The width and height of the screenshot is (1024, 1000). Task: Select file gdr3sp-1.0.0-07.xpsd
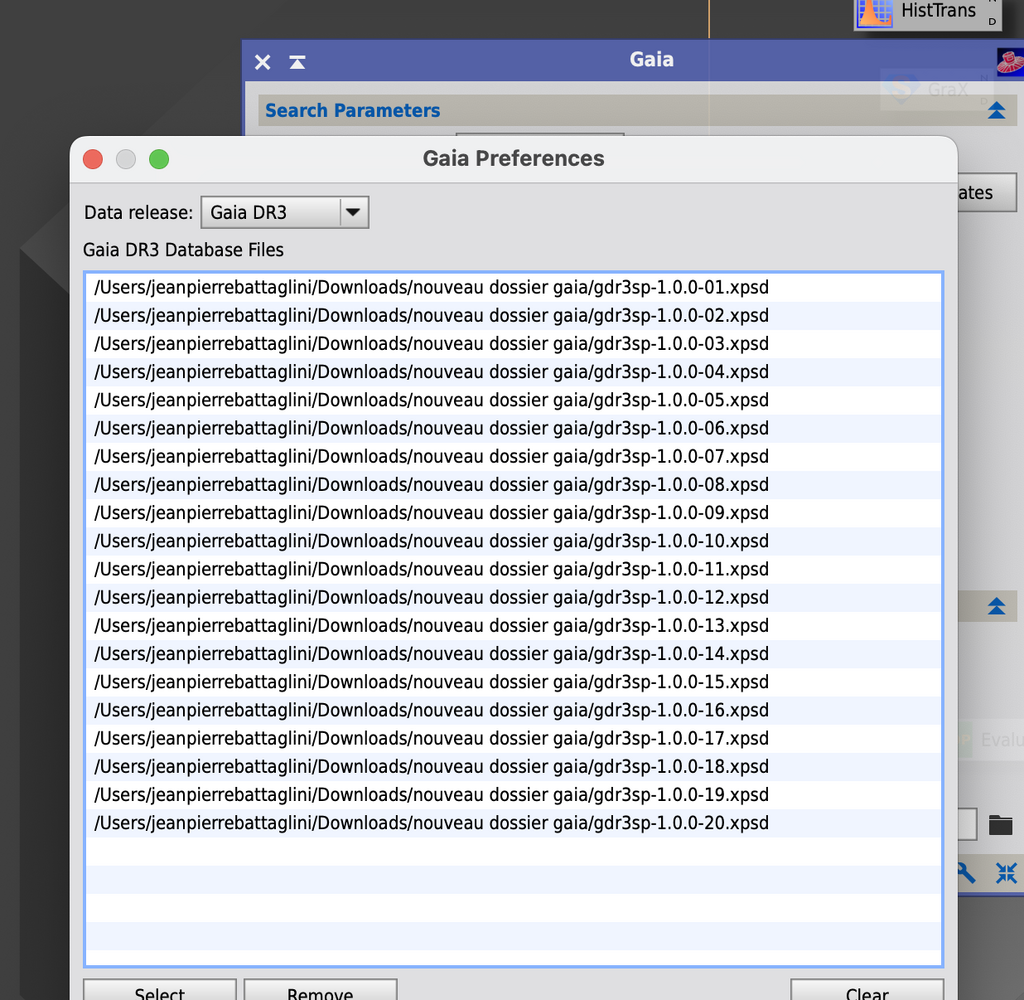coord(513,457)
